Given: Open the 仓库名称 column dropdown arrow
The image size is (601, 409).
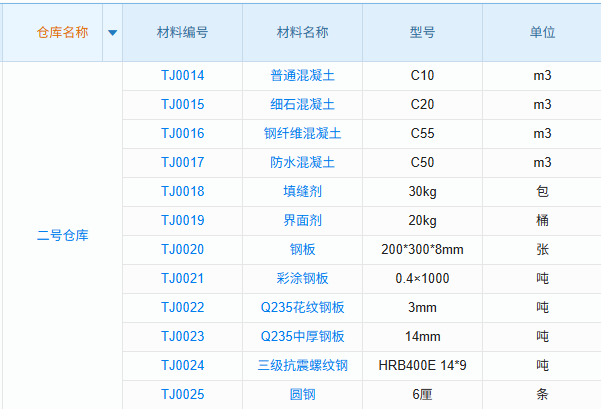Looking at the screenshot, I should (x=112, y=32).
